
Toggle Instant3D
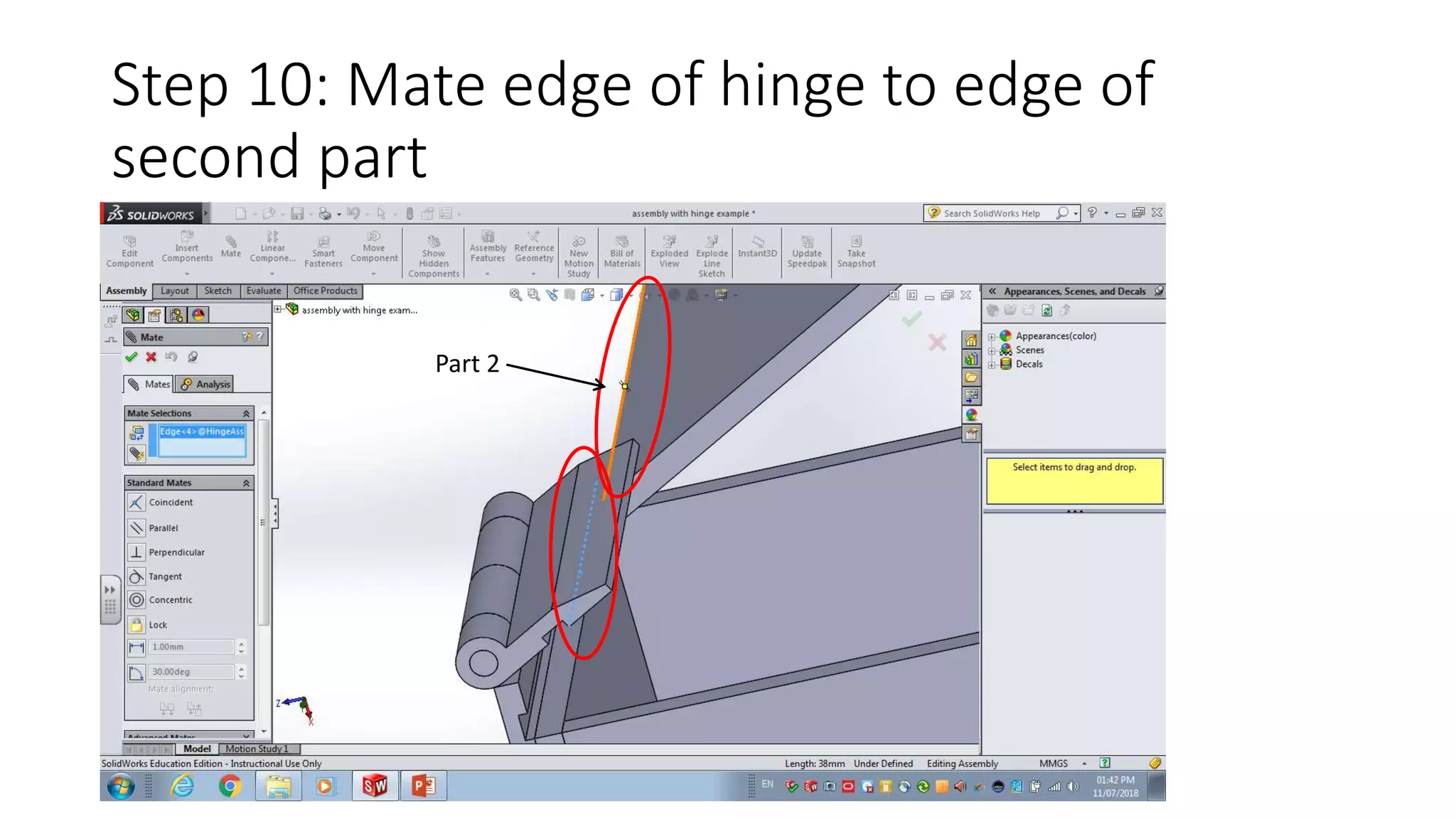coord(757,247)
